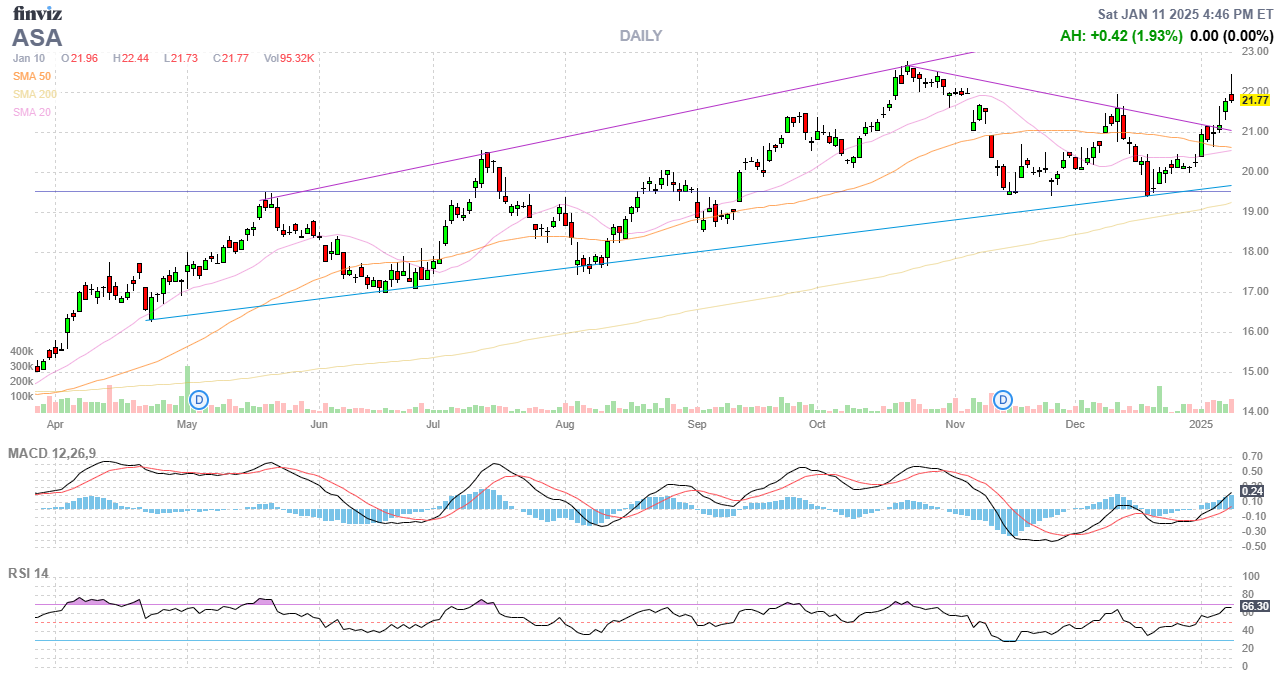This screenshot has height=682, width=1287.
Task: Click the Vol 95.32K readout
Action: pos(289,58)
